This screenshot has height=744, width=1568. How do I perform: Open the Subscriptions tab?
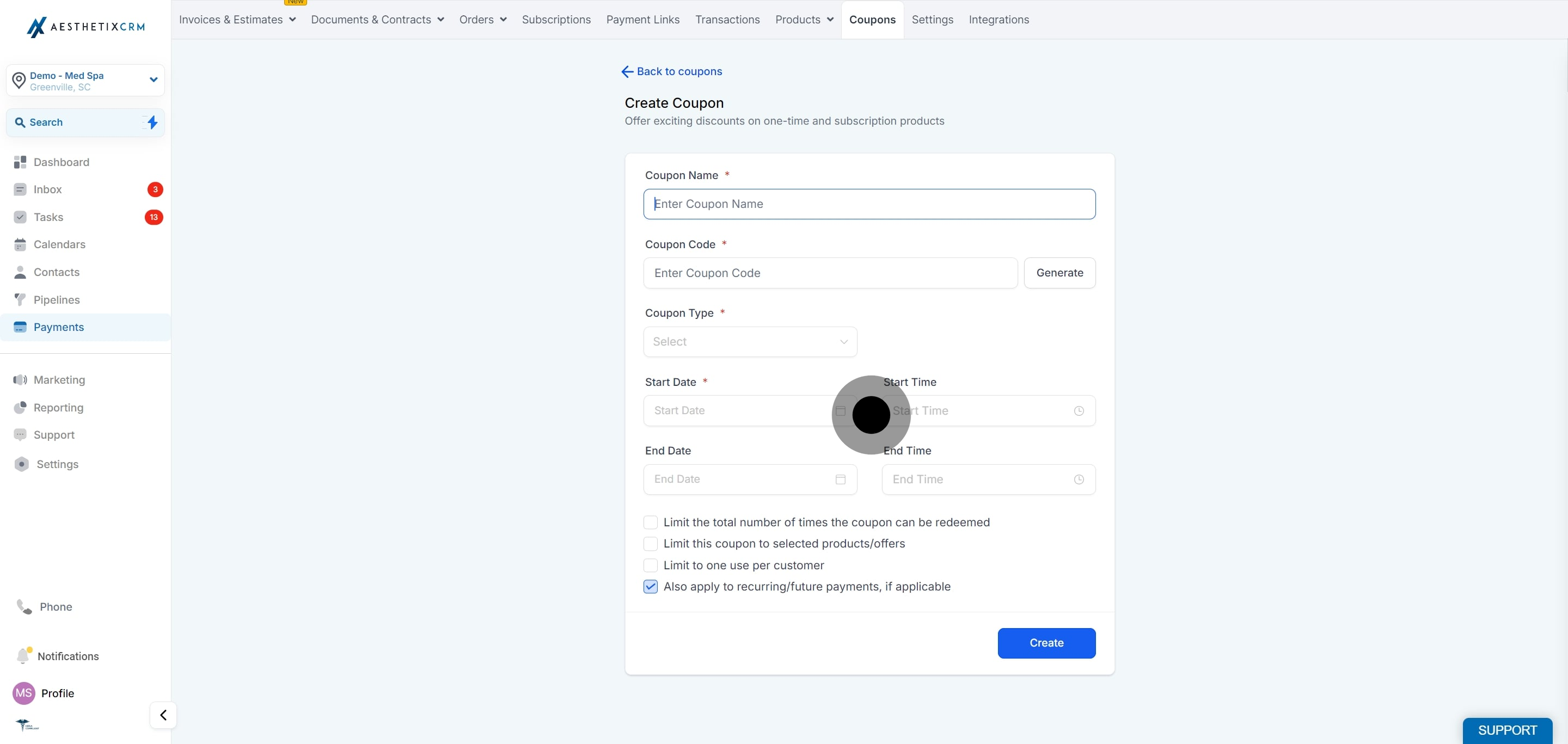[x=556, y=20]
